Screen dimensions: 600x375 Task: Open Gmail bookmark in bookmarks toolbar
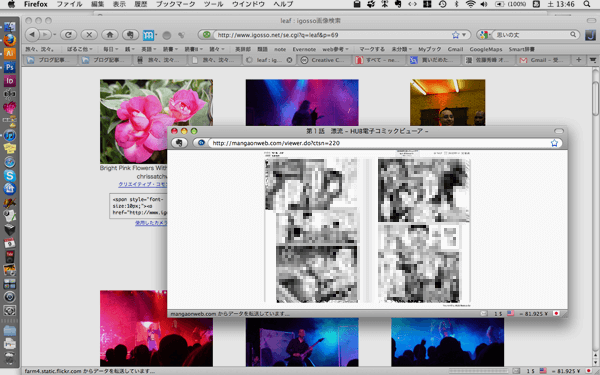(455, 49)
